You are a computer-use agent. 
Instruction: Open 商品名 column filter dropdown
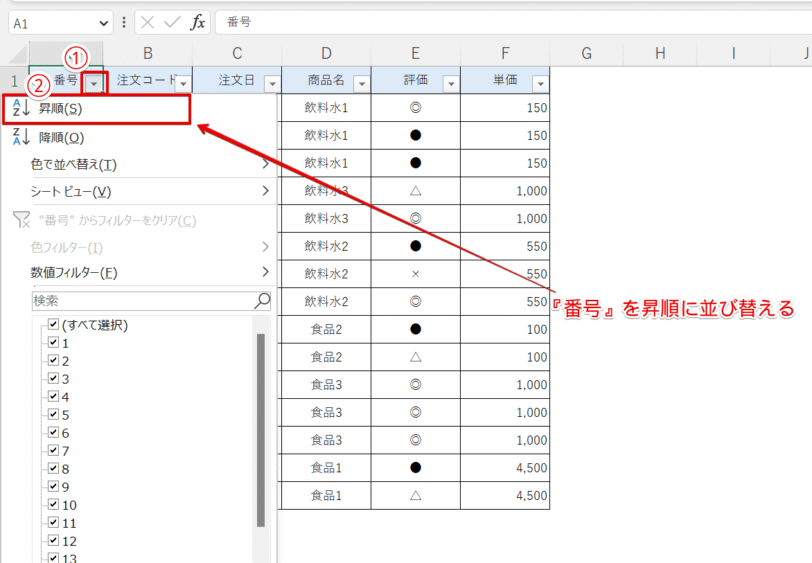pos(362,83)
